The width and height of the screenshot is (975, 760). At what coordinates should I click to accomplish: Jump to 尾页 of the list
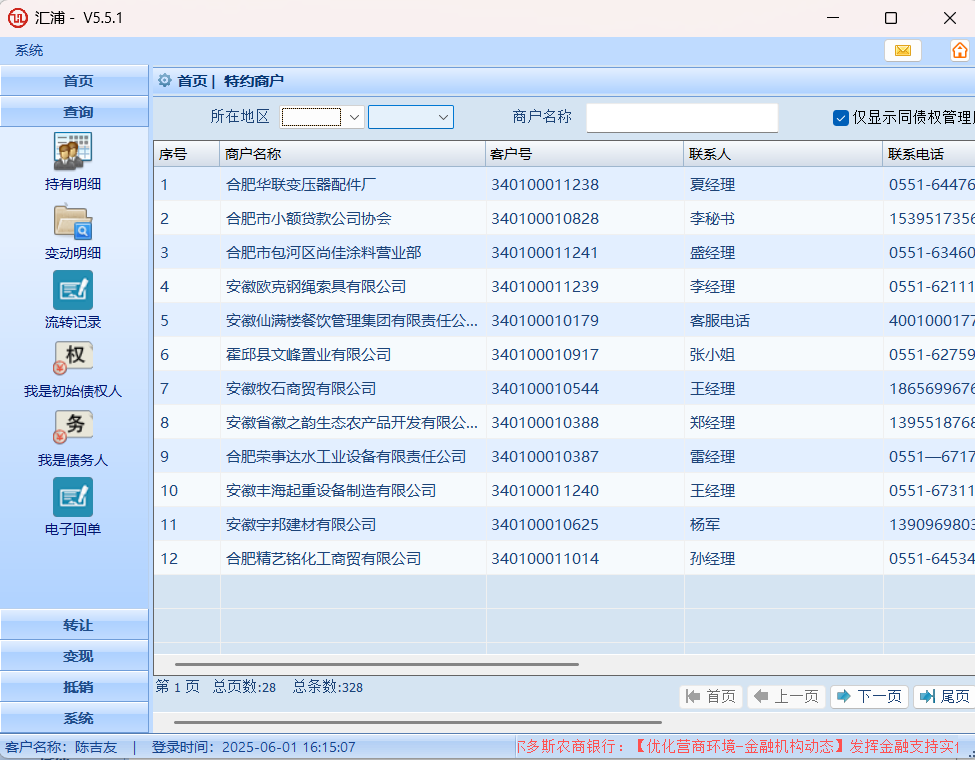point(944,697)
